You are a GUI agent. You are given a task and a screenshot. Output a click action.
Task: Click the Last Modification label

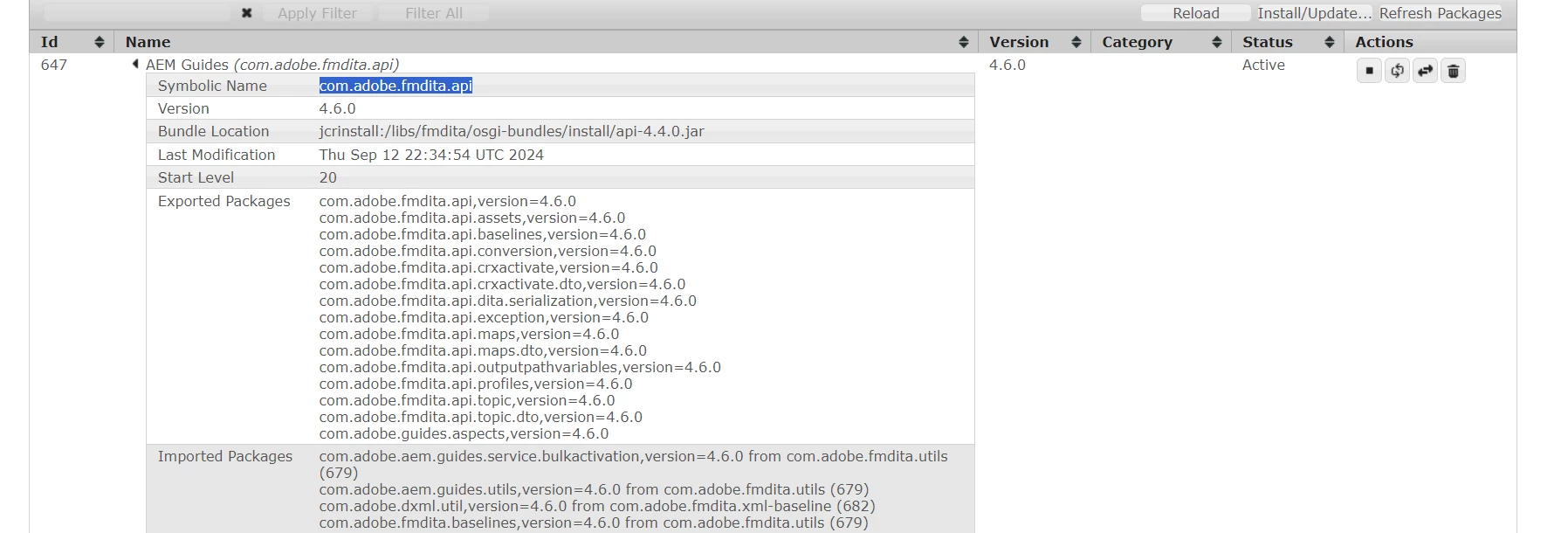coord(217,155)
